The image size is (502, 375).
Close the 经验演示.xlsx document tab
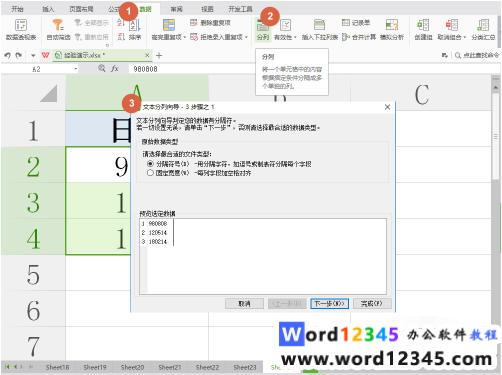coord(147,55)
